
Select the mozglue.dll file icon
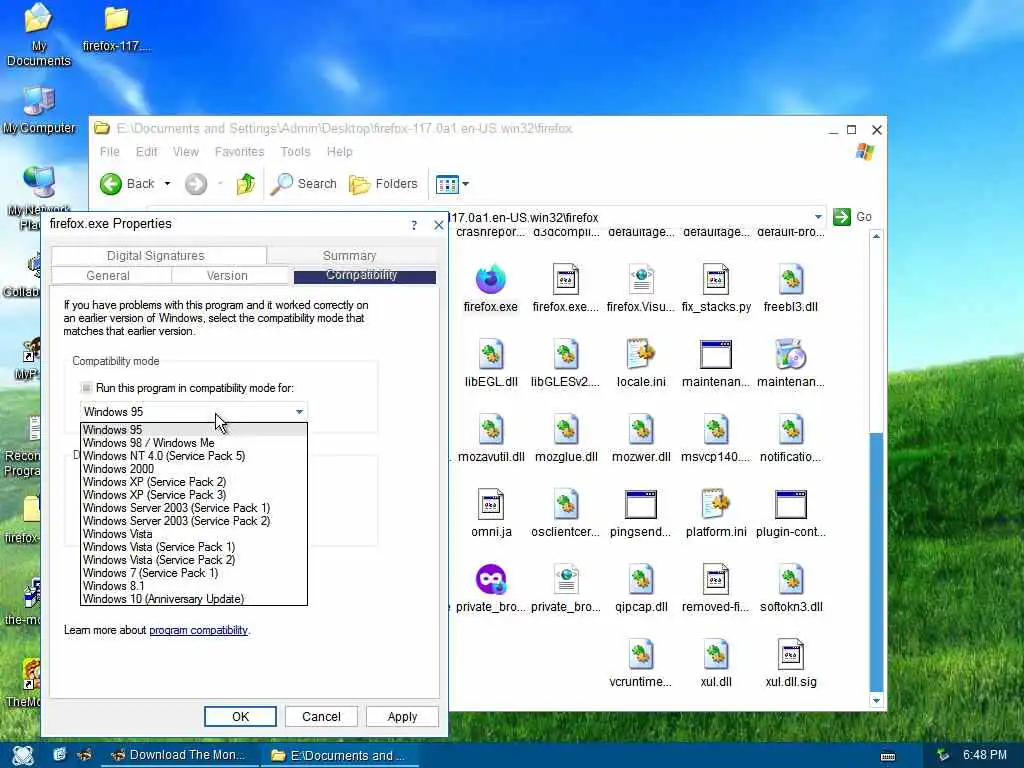click(566, 430)
